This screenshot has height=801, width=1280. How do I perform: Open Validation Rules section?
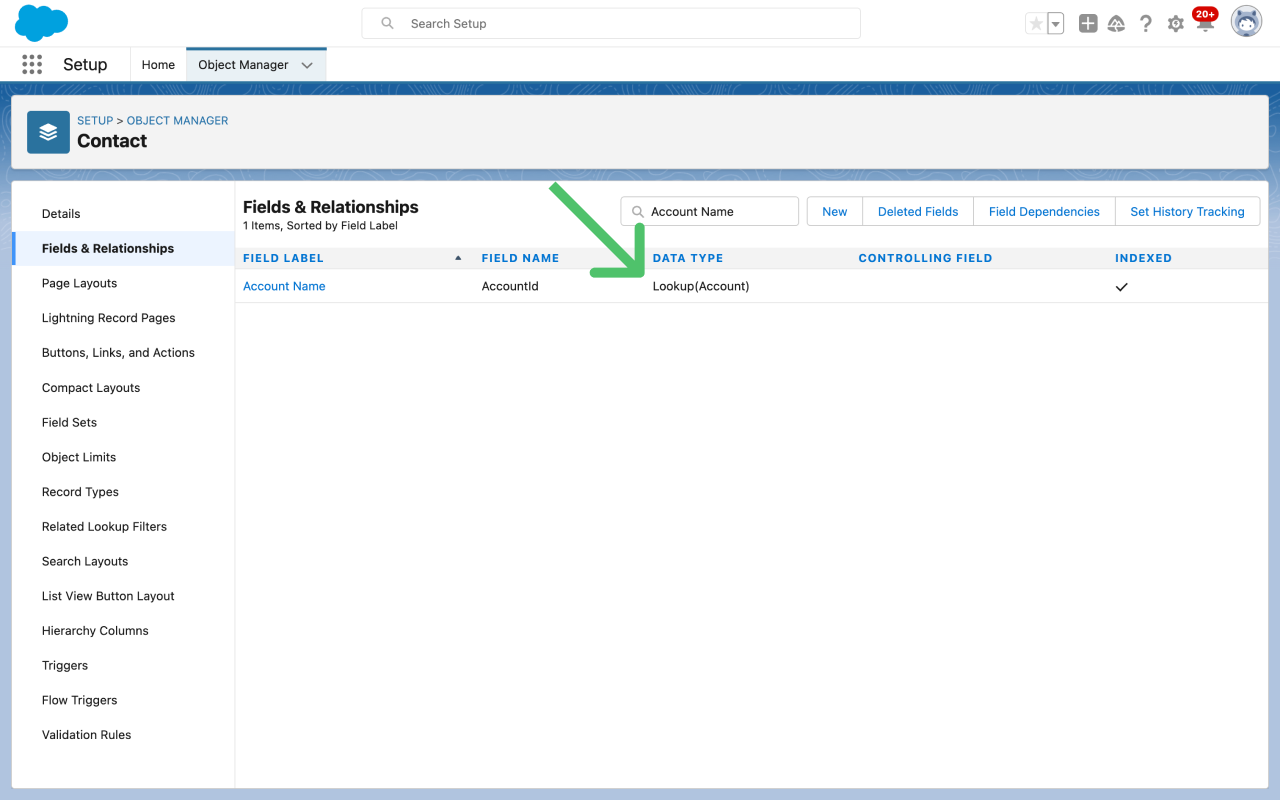pyautogui.click(x=86, y=734)
